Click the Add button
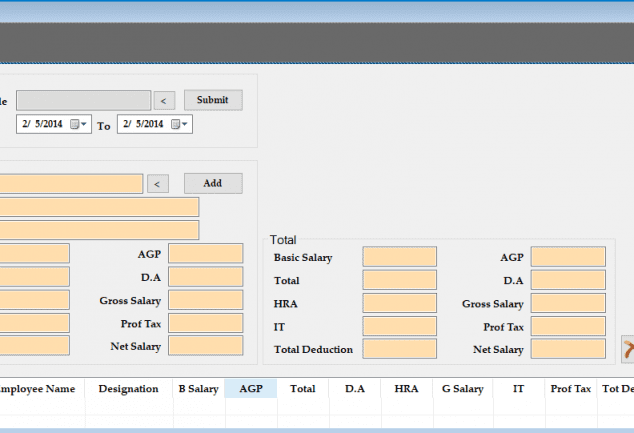This screenshot has height=433, width=634. click(213, 184)
